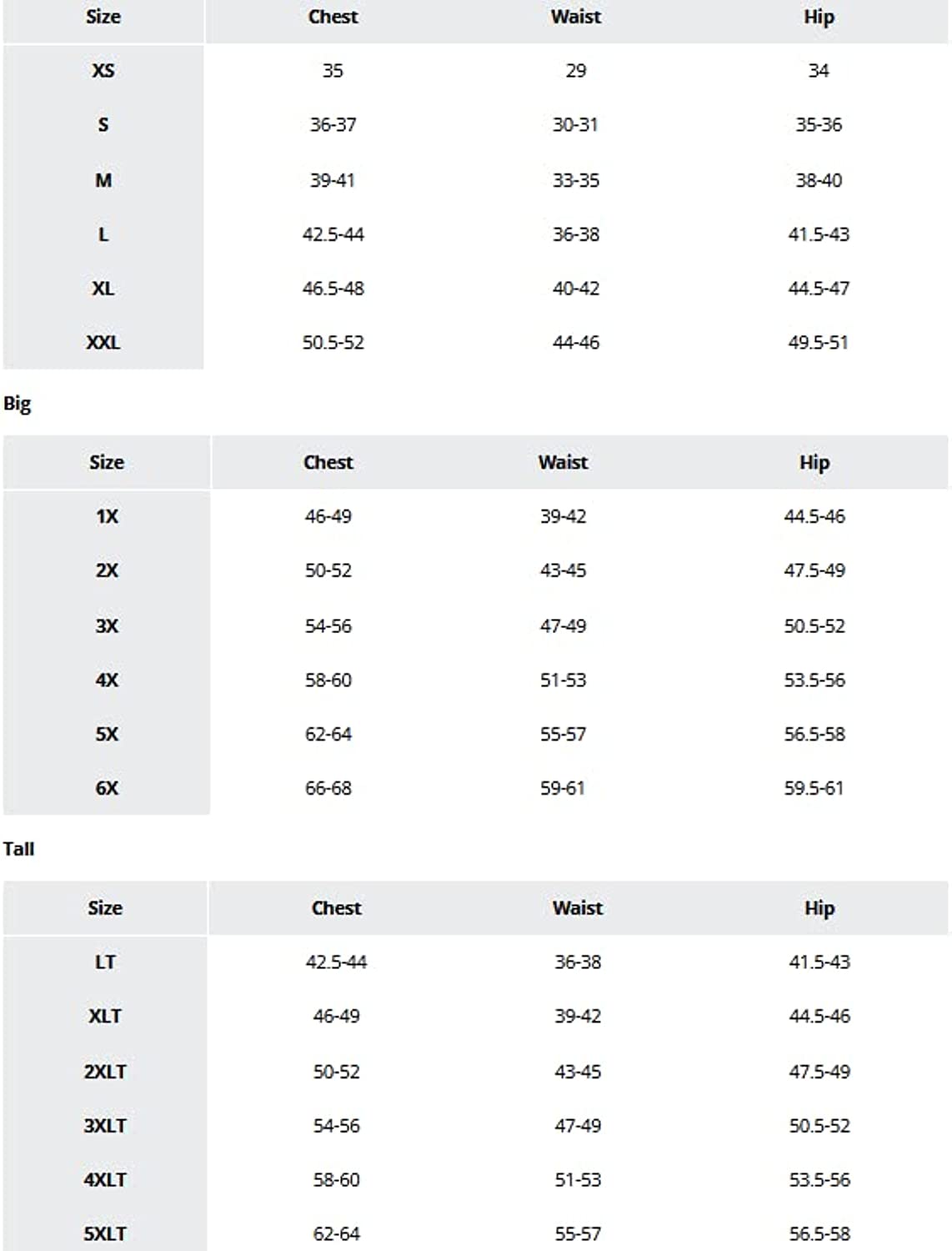
Task: Click Hip header in the Tall table
Action: click(x=819, y=908)
